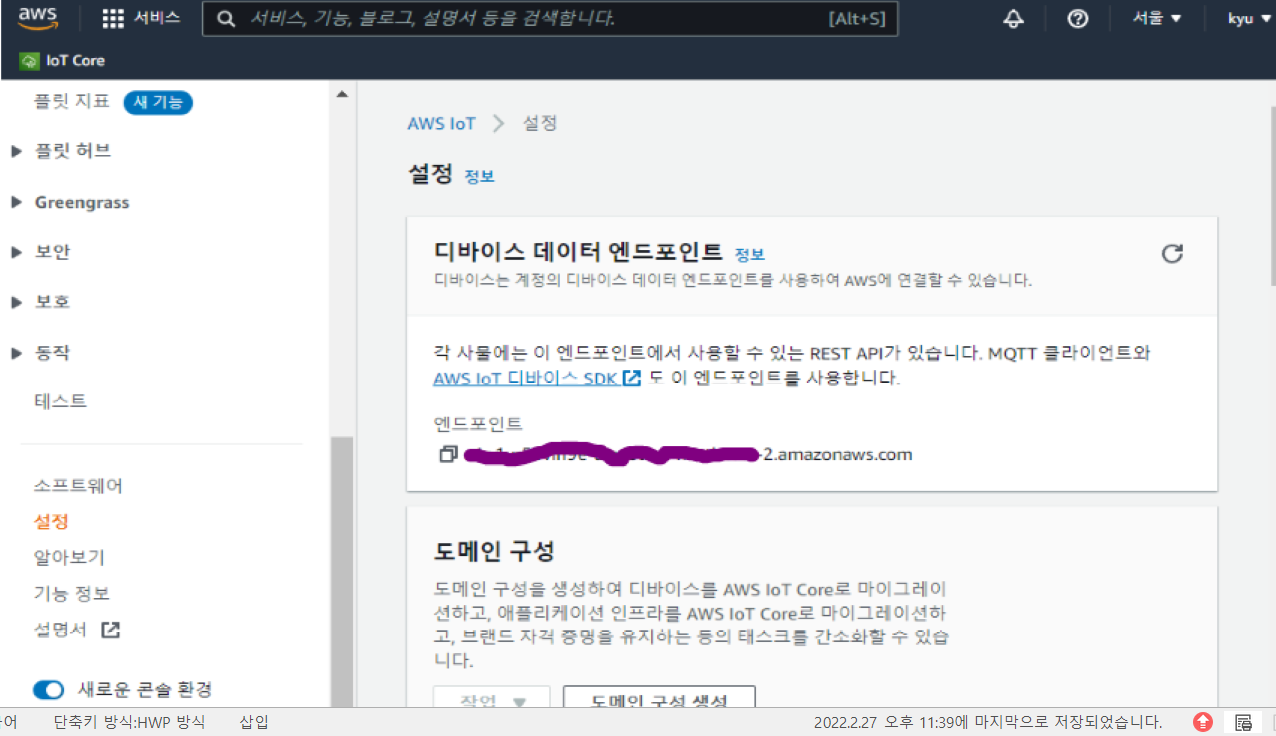Open the notifications bell
Viewport: 1276px width, 736px height.
1014,19
